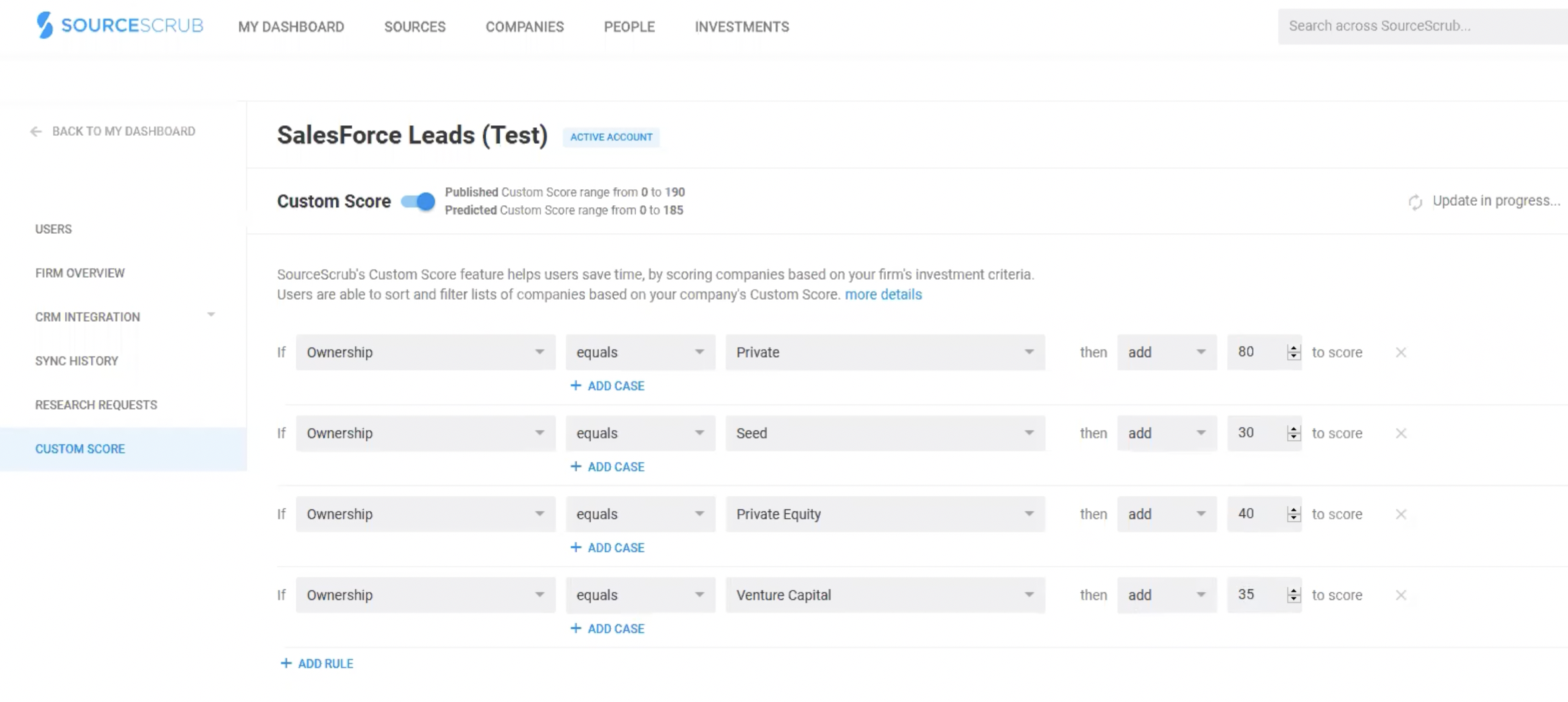This screenshot has width=1568, height=702.
Task: Open the Private value dropdown
Action: point(885,352)
